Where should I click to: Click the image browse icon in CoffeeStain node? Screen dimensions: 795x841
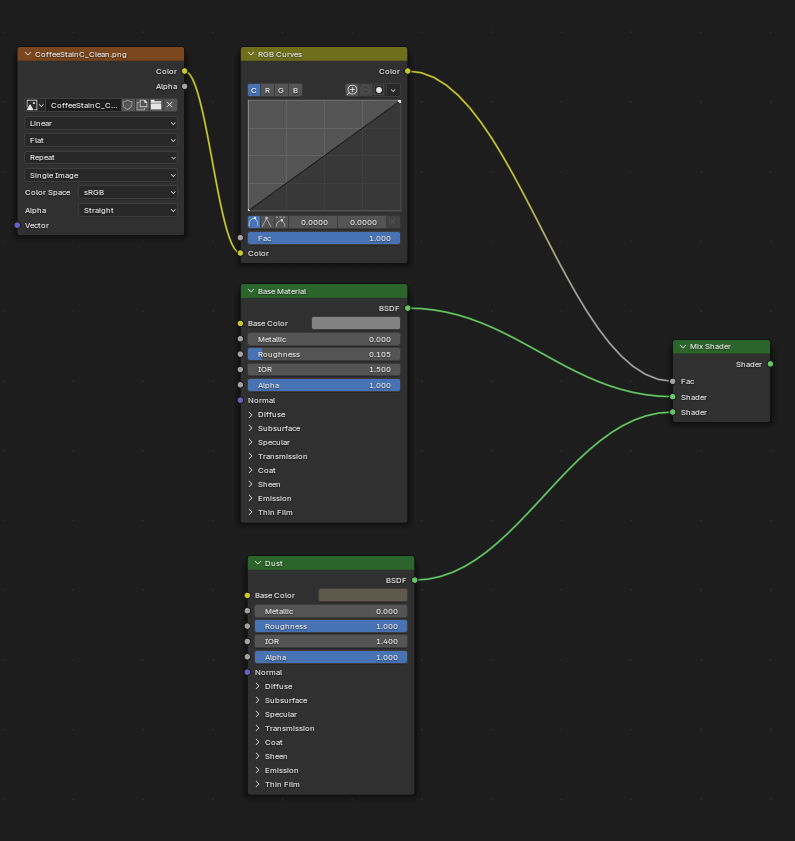pos(35,105)
